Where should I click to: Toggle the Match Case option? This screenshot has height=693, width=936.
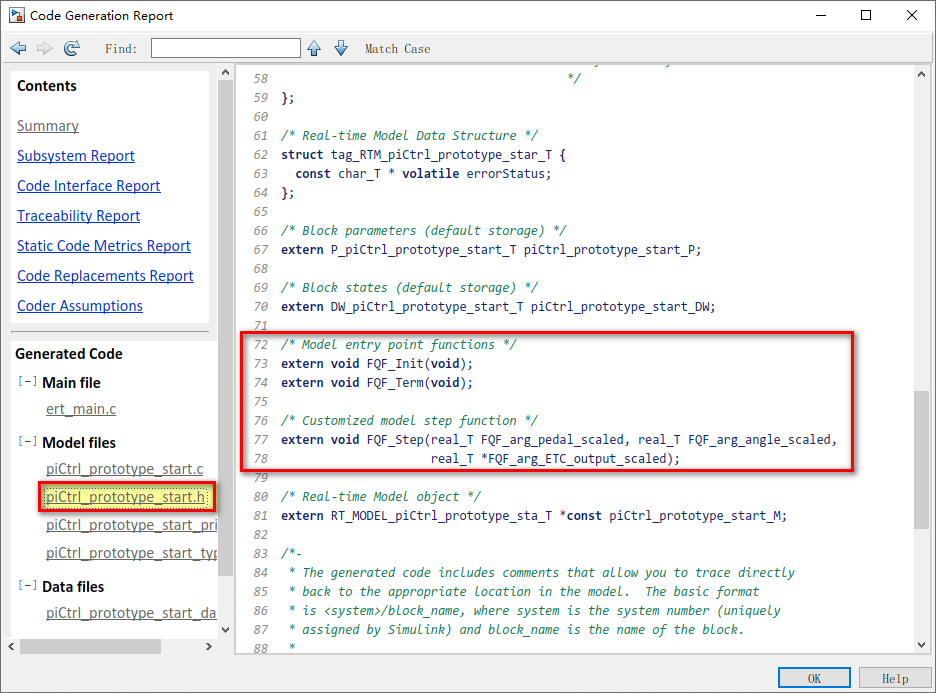[x=398, y=49]
